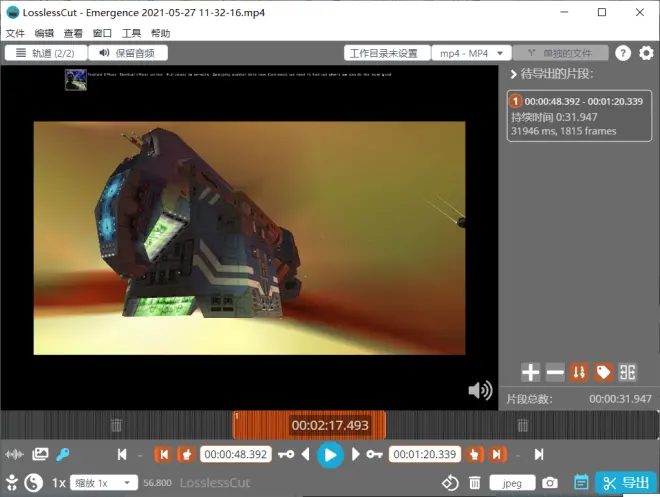660x497 pixels.
Task: Jump to the end of the video
Action: pyautogui.click(x=539, y=454)
